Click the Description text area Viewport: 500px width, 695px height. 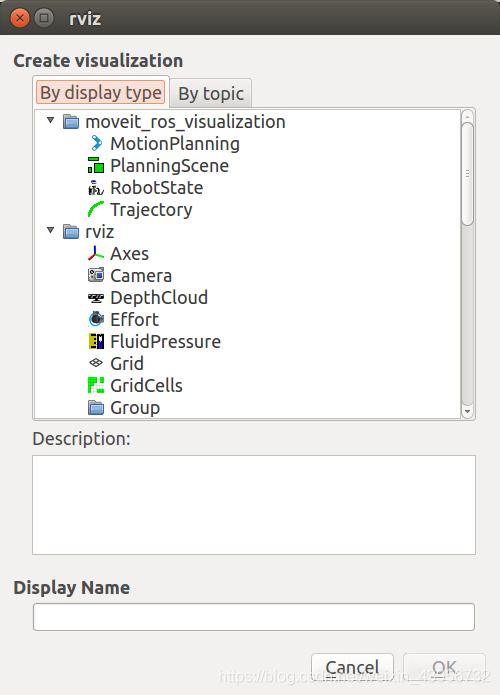click(254, 505)
